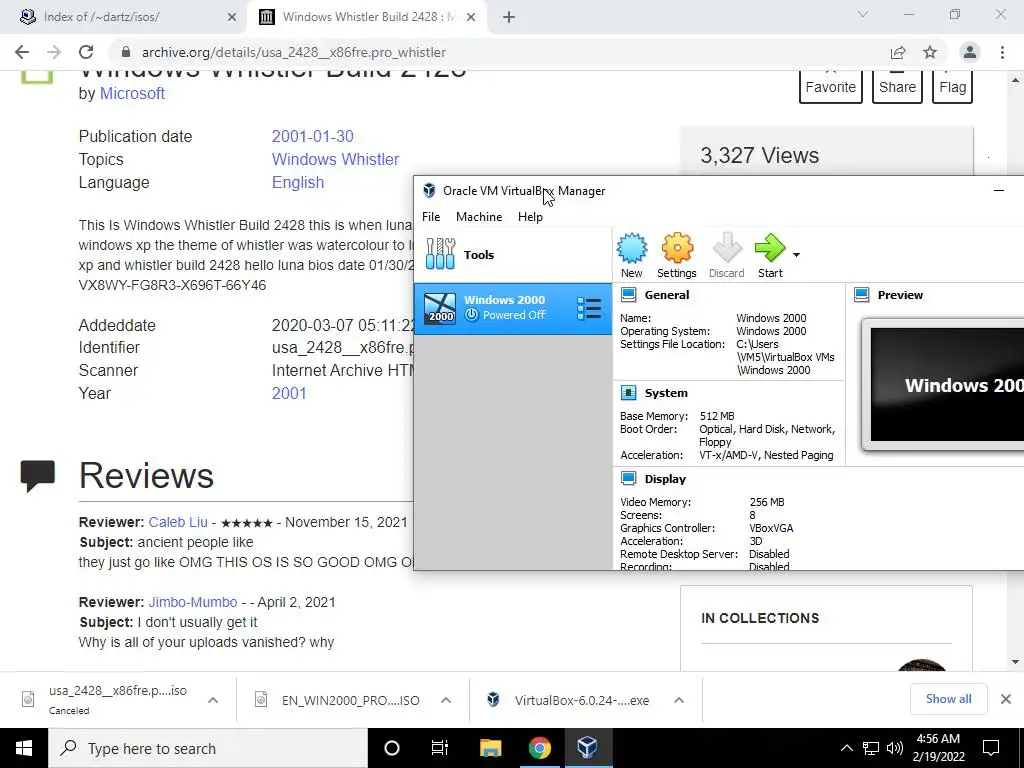Open a new Chrome tab
This screenshot has height=768, width=1024.
pyautogui.click(x=509, y=17)
